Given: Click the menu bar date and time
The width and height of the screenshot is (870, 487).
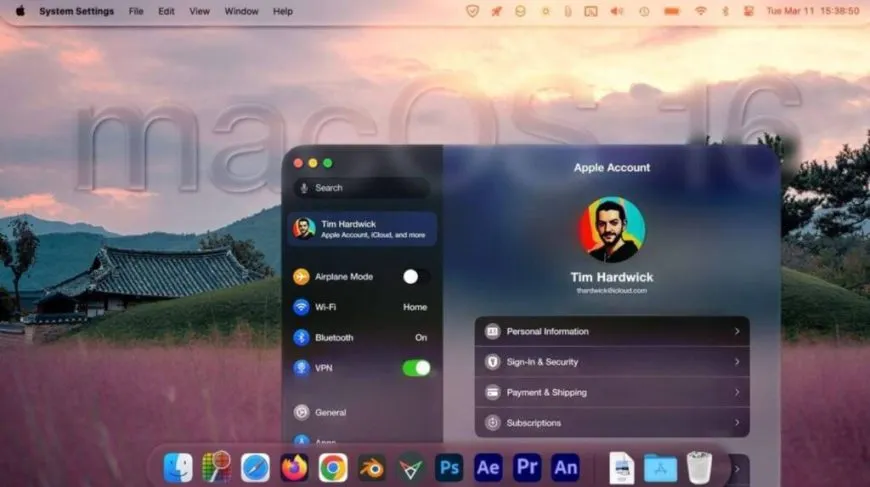Looking at the screenshot, I should click(813, 11).
